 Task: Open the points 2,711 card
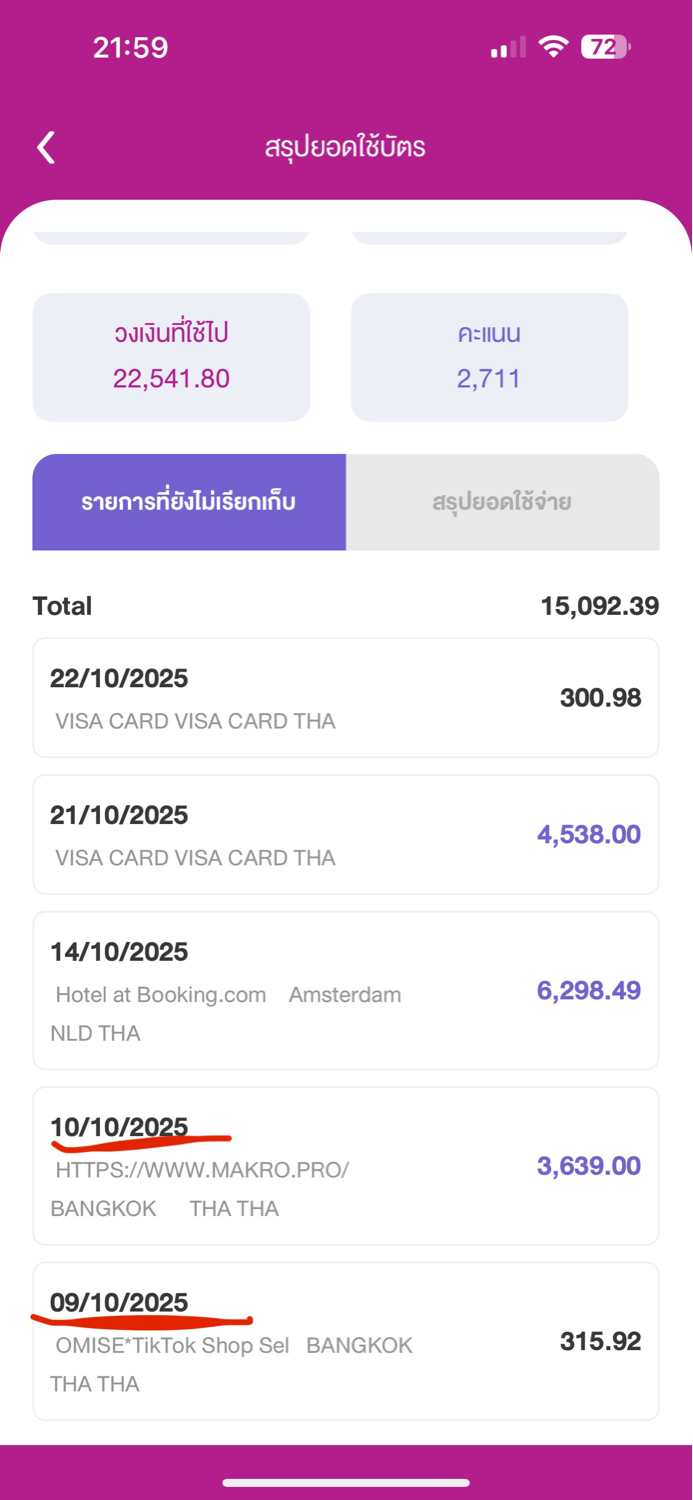click(x=489, y=357)
